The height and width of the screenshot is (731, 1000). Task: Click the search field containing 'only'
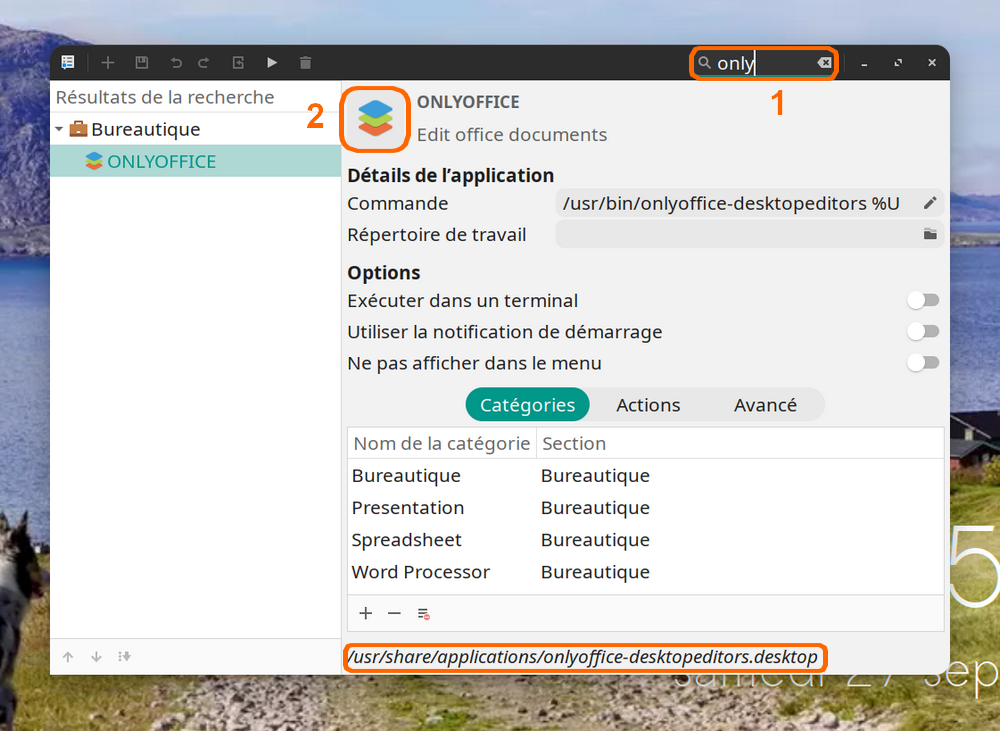tap(760, 63)
